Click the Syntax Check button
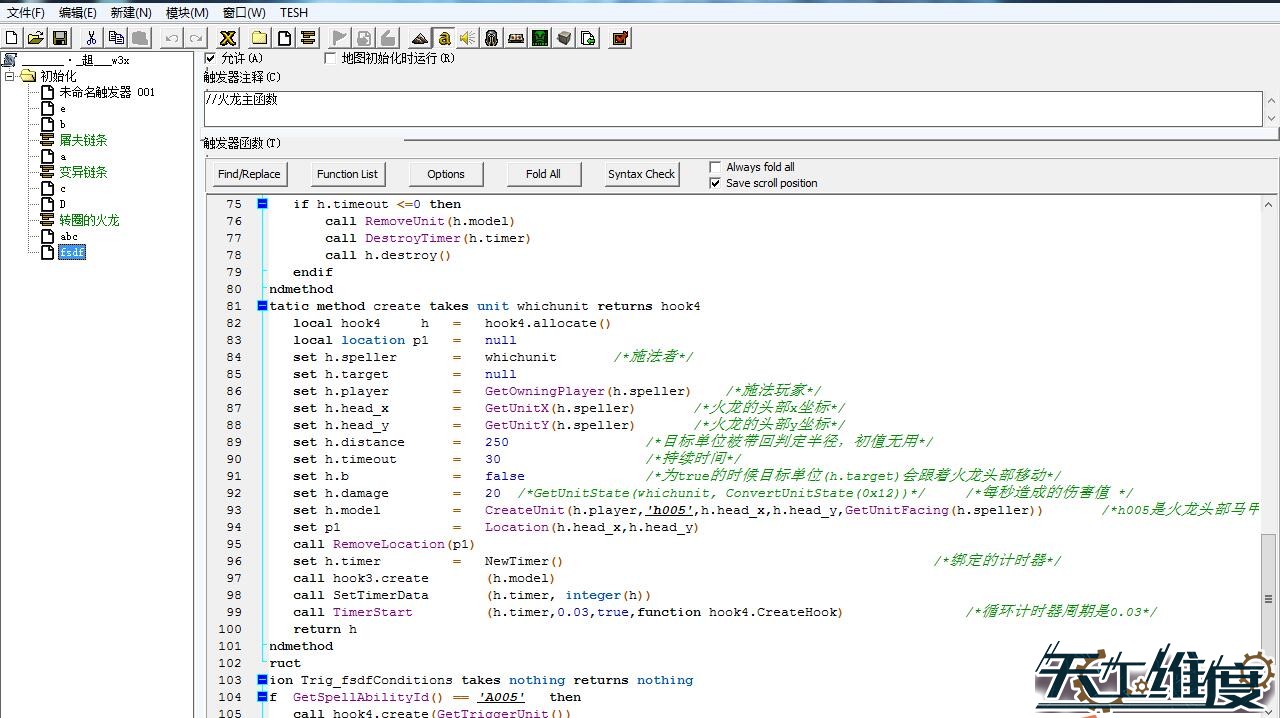The image size is (1280, 718). (641, 174)
